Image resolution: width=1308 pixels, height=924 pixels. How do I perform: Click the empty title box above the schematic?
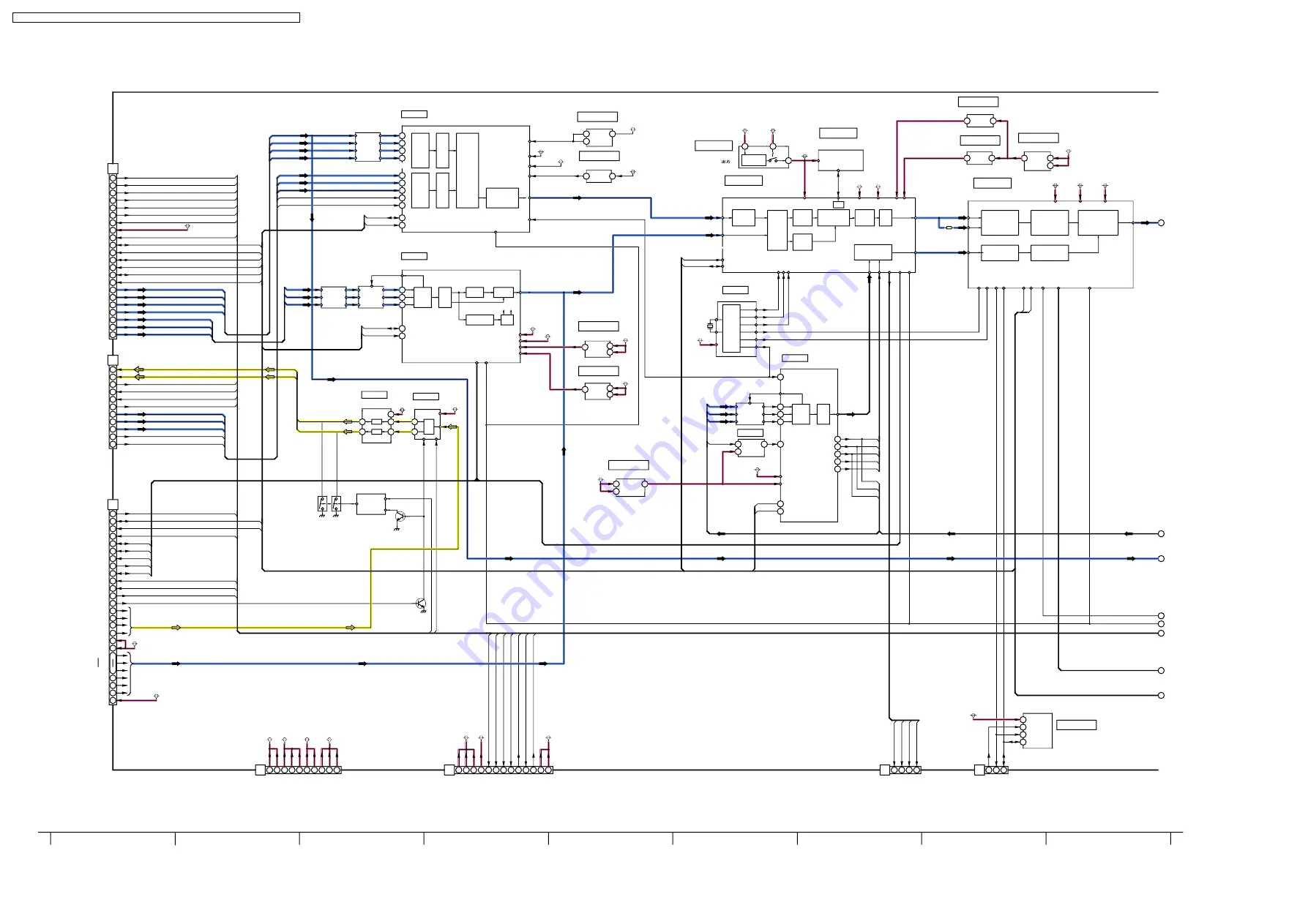click(x=156, y=18)
